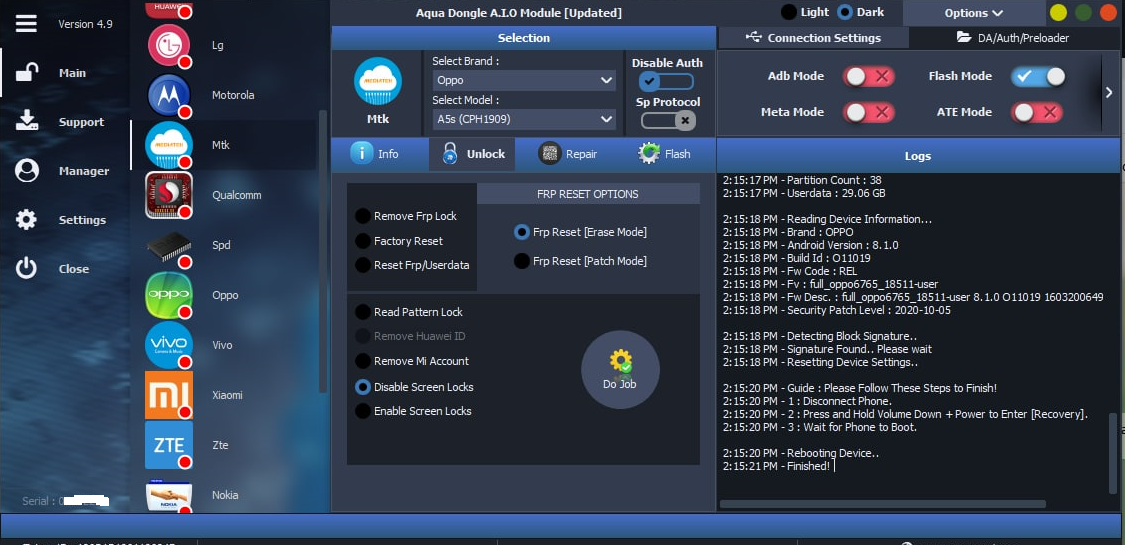The width and height of the screenshot is (1125, 545).
Task: Toggle the Disable Auth switch
Action: coord(667,82)
